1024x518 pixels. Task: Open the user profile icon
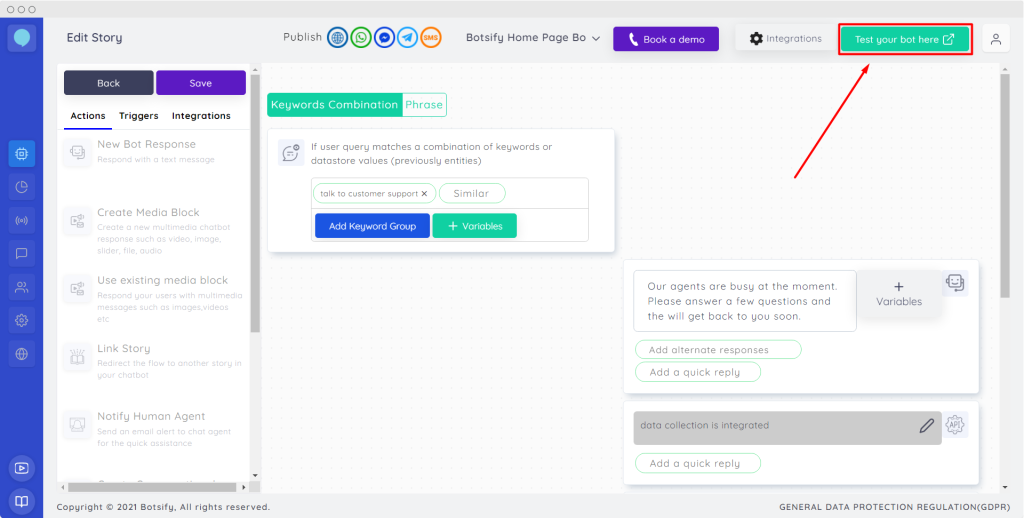(995, 39)
